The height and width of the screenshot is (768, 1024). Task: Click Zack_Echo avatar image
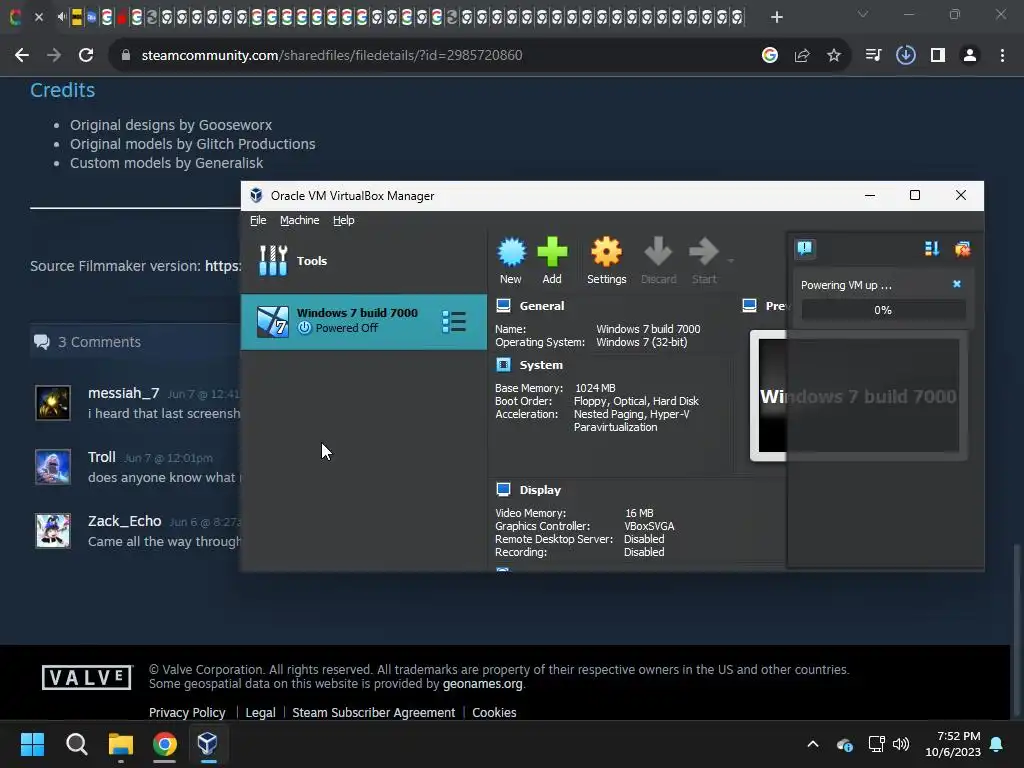tap(53, 530)
